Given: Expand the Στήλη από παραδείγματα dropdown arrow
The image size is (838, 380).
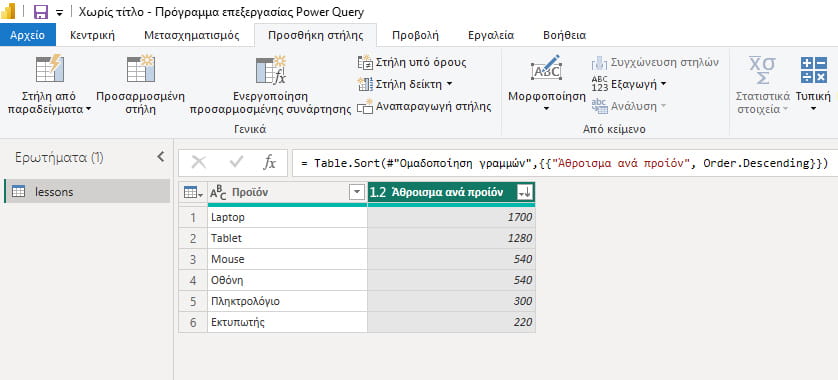Looking at the screenshot, I should tap(88, 110).
